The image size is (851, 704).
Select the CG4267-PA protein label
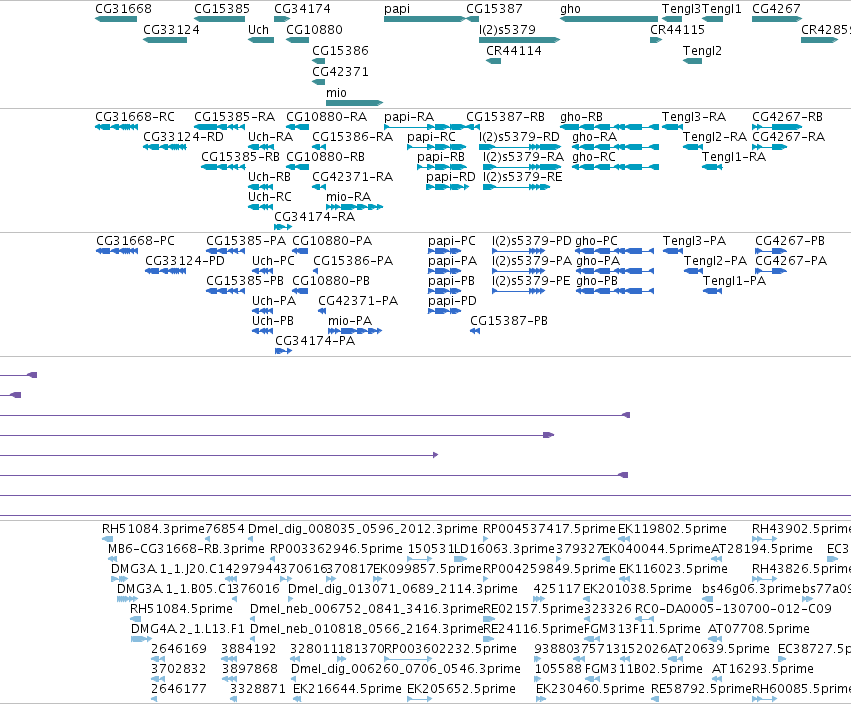coord(791,261)
